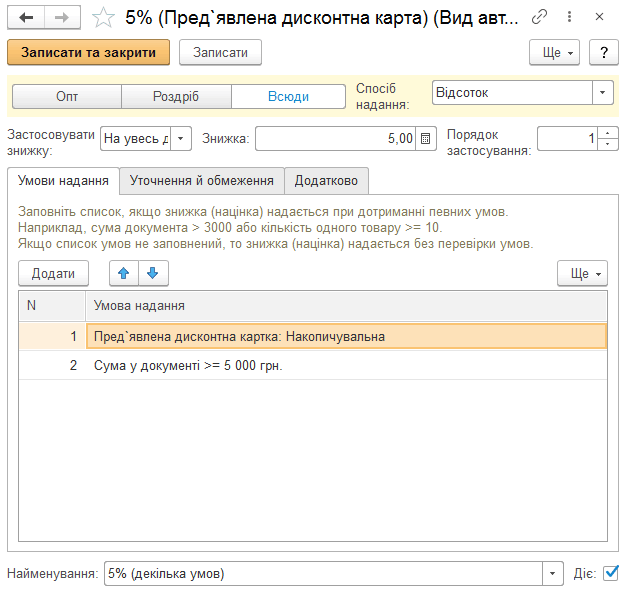The image size is (623, 592).
Task: Close the form with the X icon
Action: [x=599, y=17]
